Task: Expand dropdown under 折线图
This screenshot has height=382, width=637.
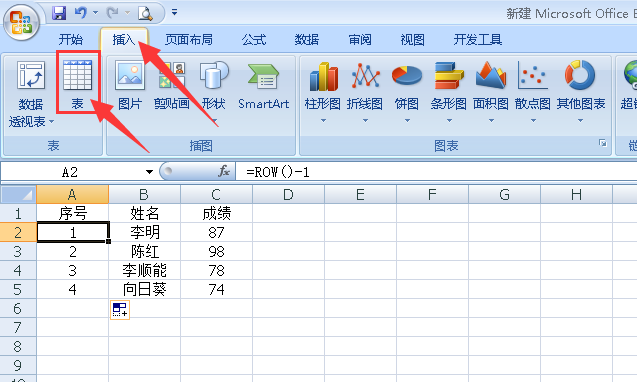Action: click(365, 121)
